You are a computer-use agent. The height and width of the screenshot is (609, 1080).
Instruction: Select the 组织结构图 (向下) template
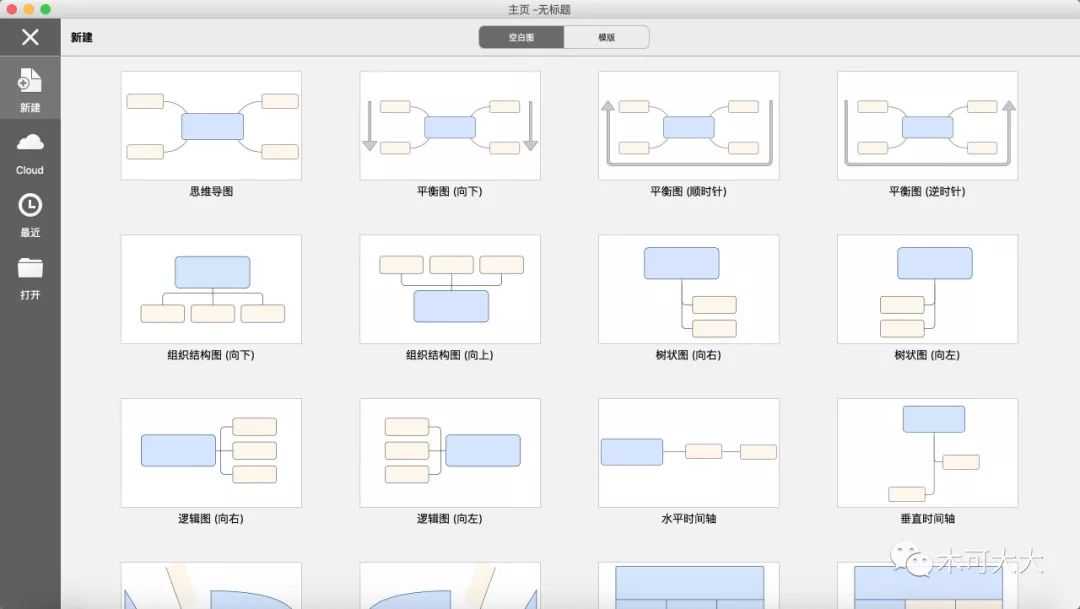coord(211,289)
